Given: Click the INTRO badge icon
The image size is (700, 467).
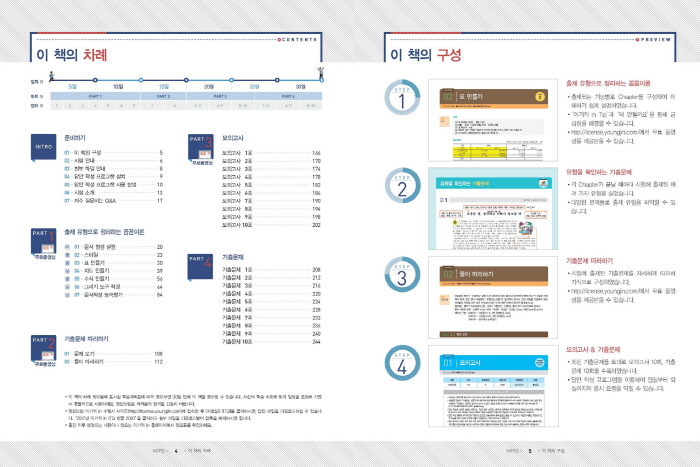Looking at the screenshot, I should point(43,147).
